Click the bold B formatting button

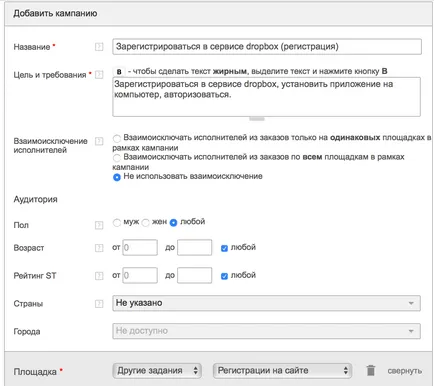pos(119,71)
